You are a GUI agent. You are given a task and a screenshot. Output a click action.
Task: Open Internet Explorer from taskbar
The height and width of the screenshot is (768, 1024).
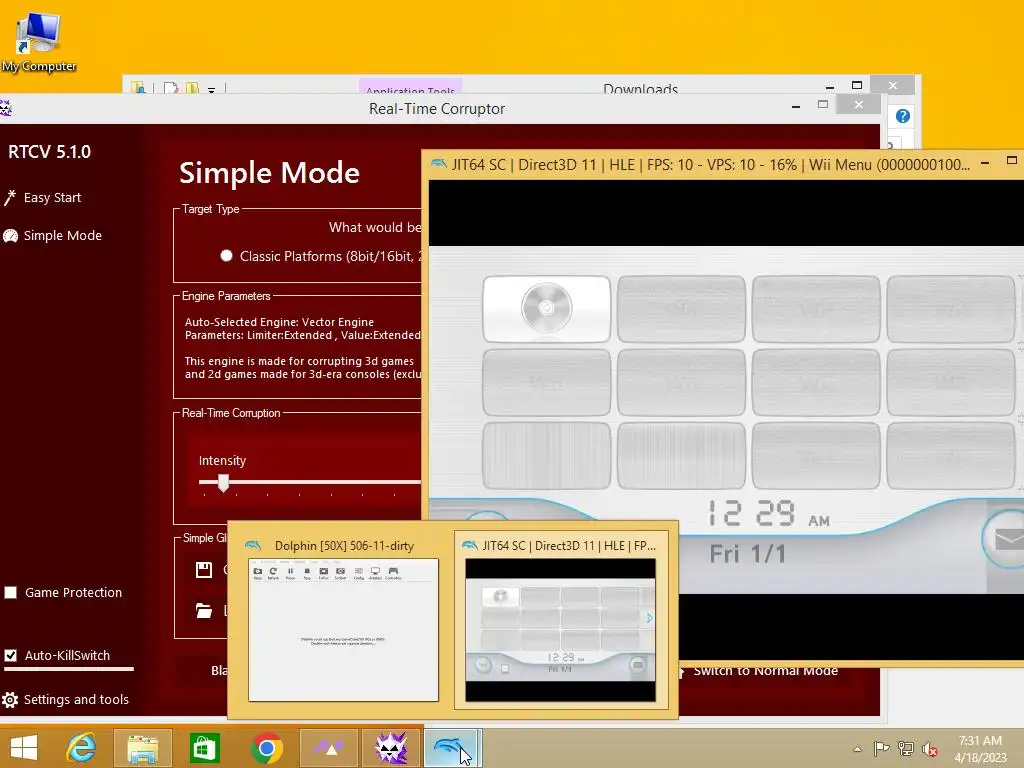coord(81,748)
